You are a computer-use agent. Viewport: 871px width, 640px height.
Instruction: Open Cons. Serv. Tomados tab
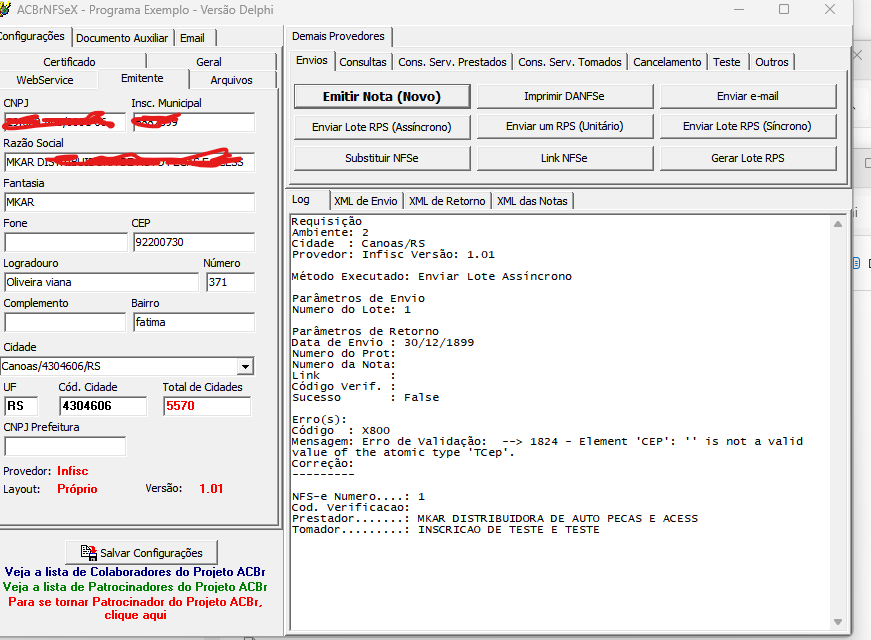tap(570, 62)
